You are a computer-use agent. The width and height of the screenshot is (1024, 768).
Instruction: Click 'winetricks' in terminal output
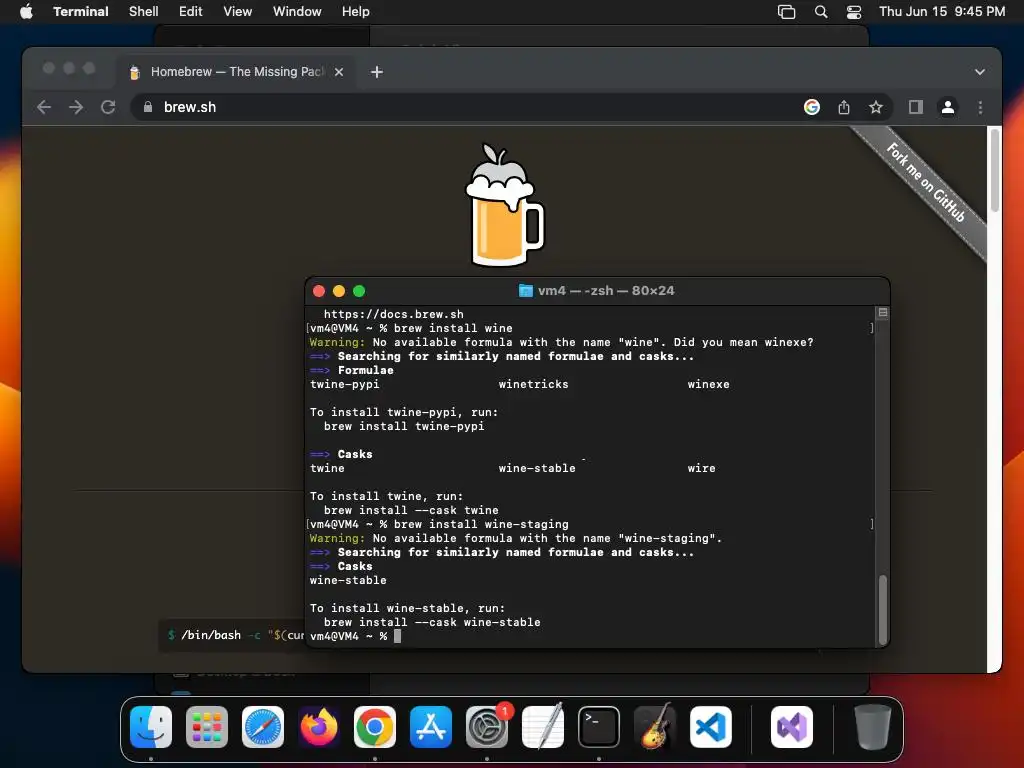pyautogui.click(x=534, y=384)
